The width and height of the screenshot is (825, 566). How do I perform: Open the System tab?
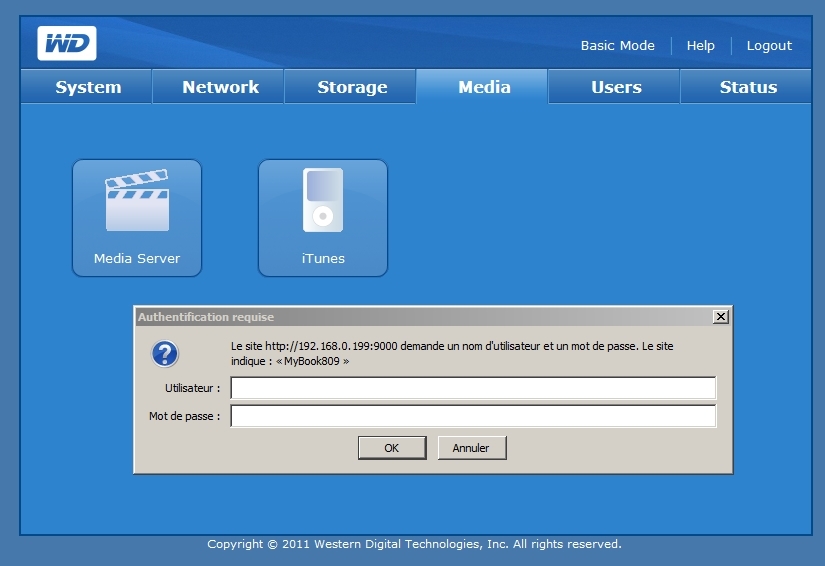coord(86,87)
